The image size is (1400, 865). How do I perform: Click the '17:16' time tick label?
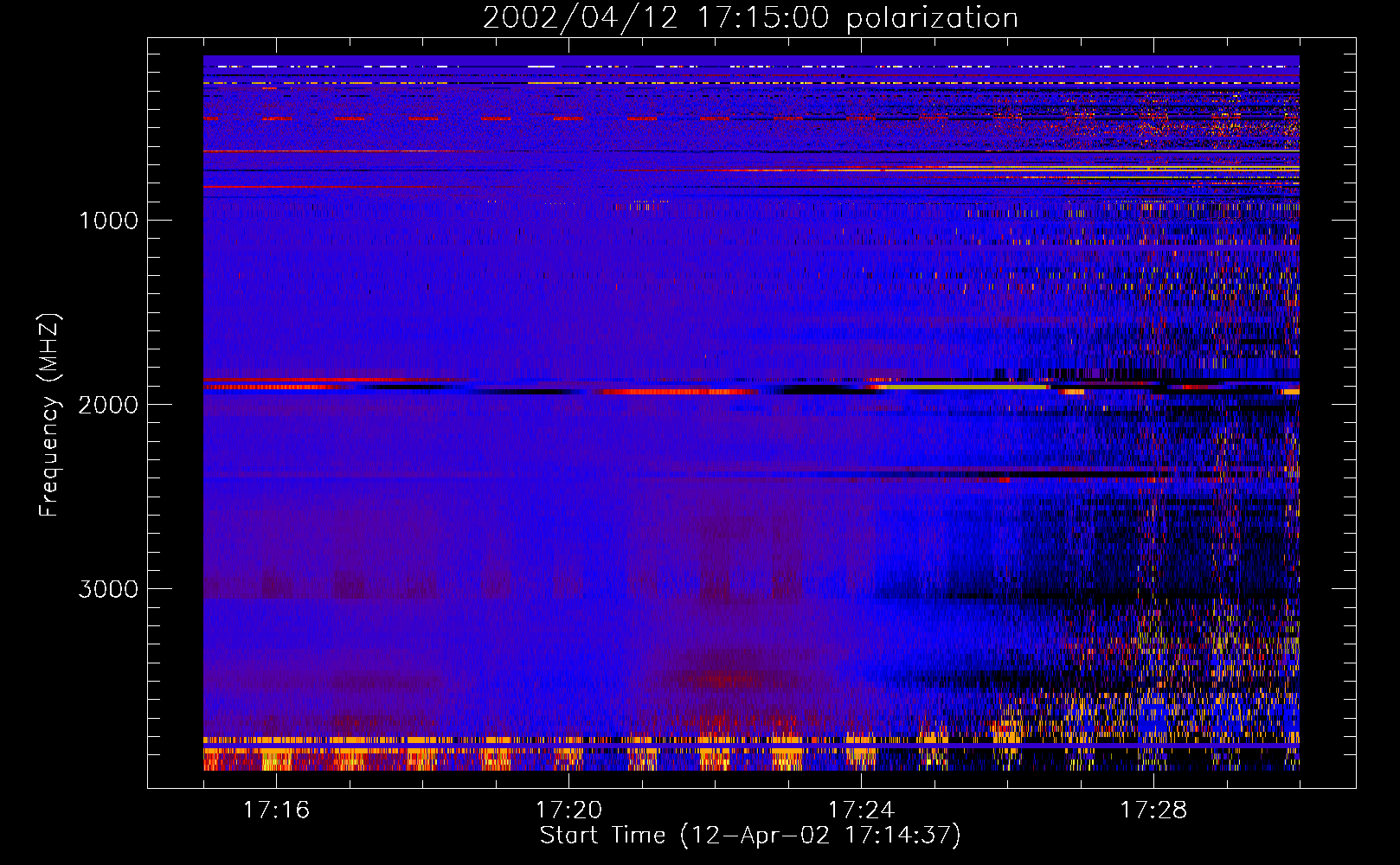click(276, 811)
